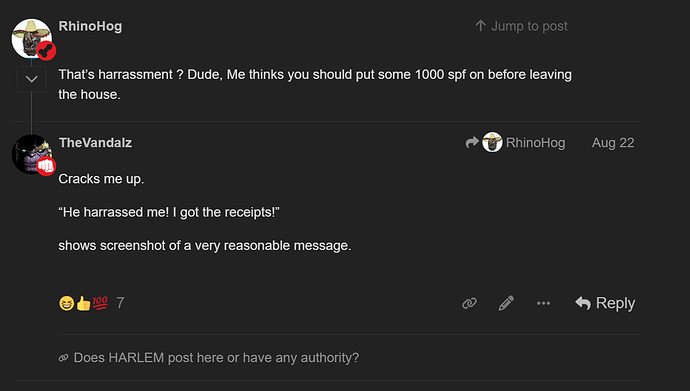Screen dimensions: 690x391
Task: Open the RhinoHog reply-to name
Action: (x=536, y=143)
